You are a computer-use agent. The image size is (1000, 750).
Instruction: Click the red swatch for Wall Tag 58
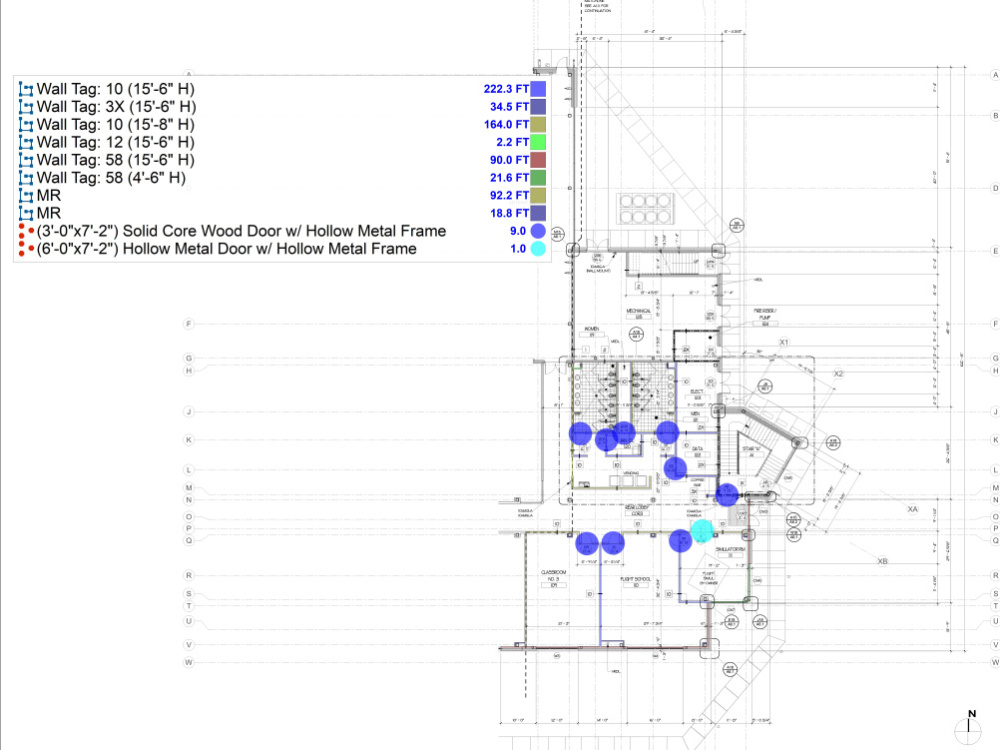click(x=538, y=160)
